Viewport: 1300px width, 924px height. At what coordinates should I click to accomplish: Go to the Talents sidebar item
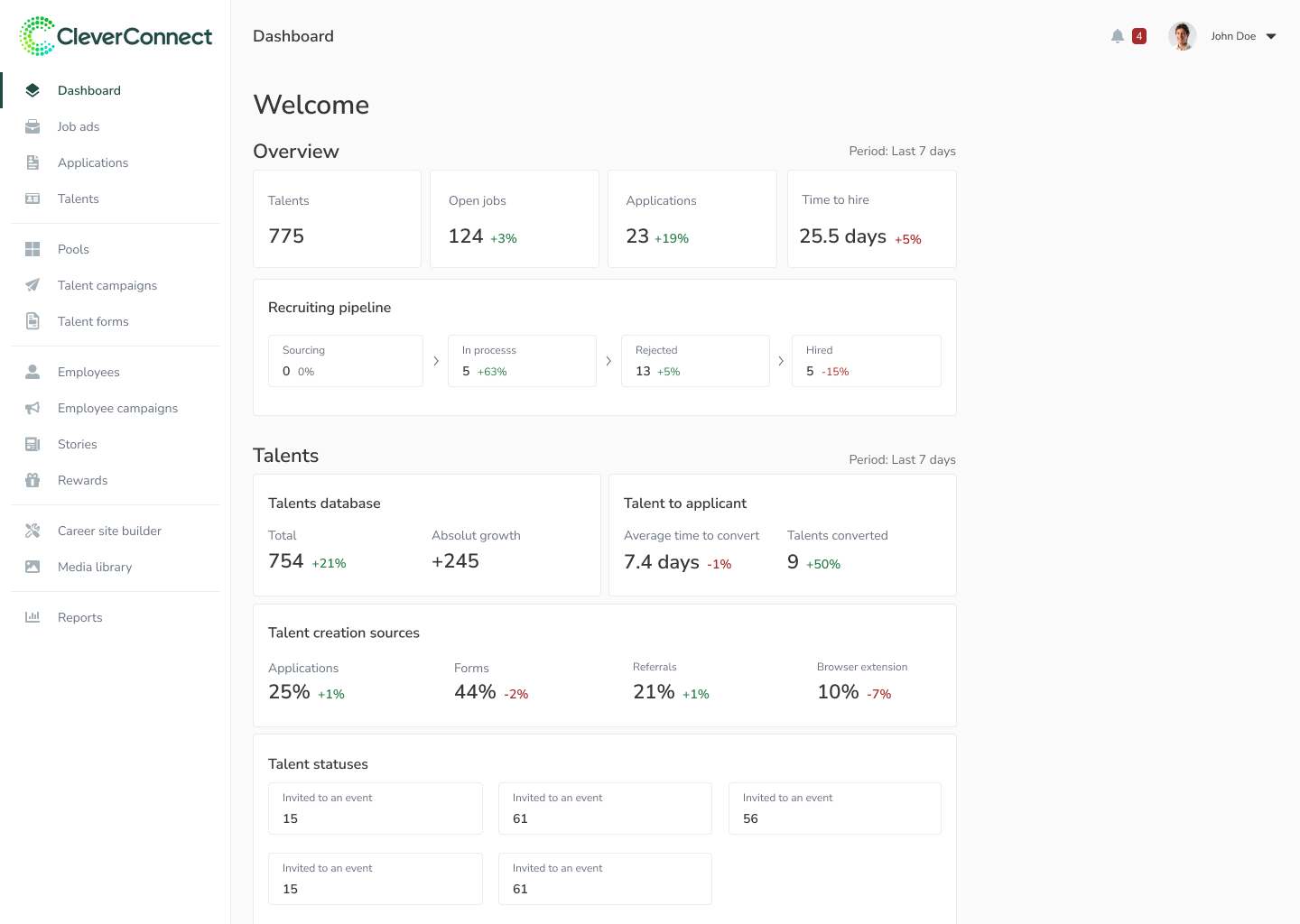(x=79, y=199)
